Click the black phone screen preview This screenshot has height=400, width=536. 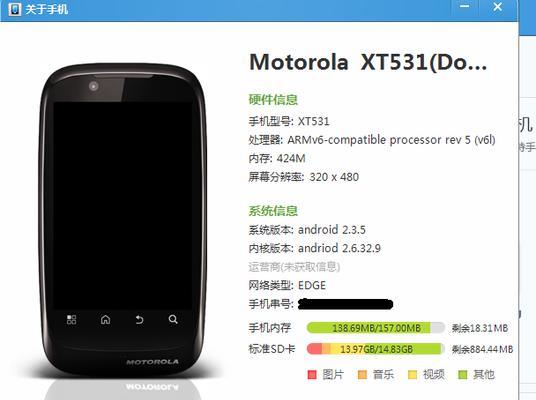click(x=122, y=205)
